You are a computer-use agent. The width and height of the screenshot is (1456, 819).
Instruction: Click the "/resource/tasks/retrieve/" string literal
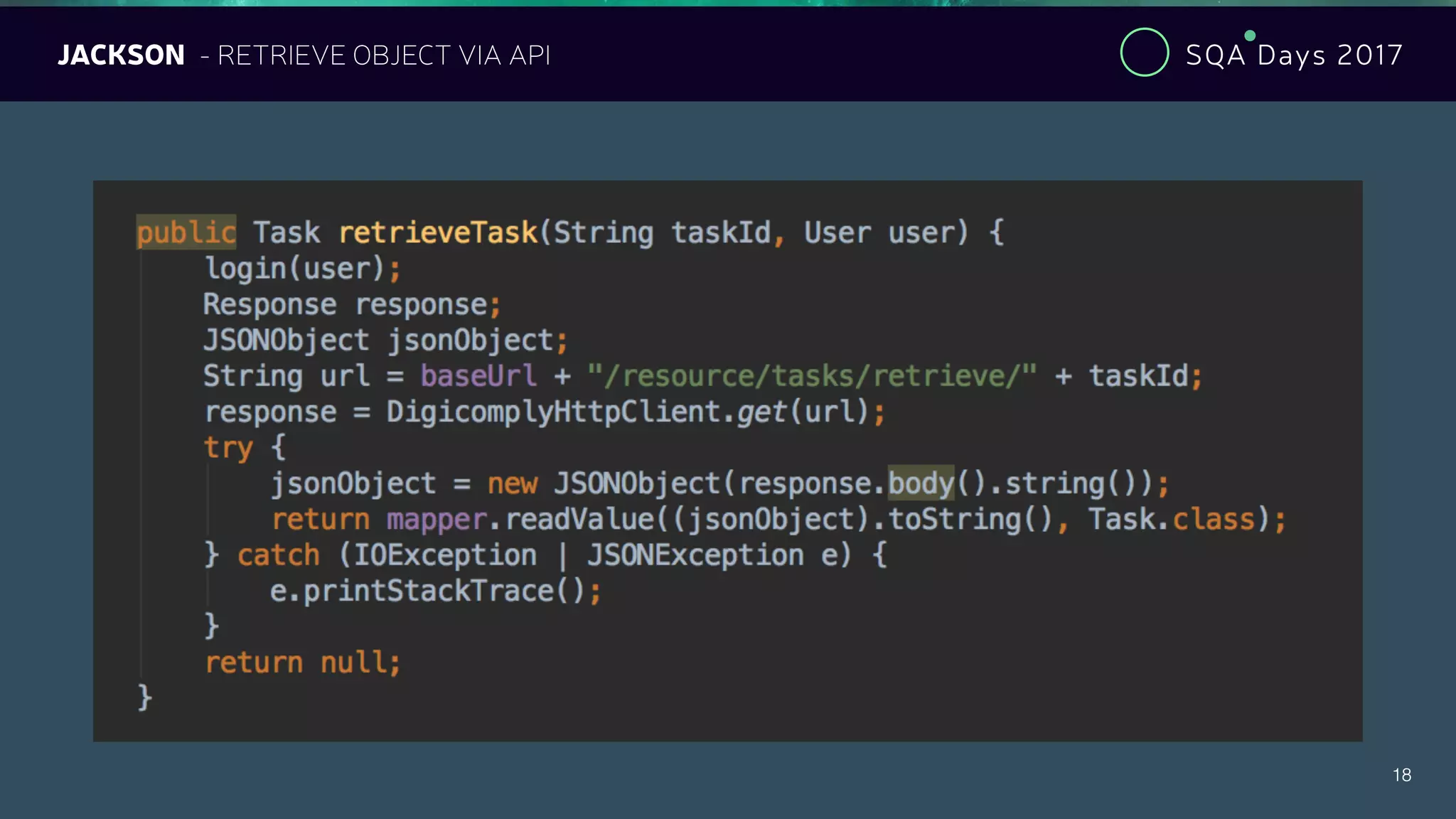coord(812,376)
